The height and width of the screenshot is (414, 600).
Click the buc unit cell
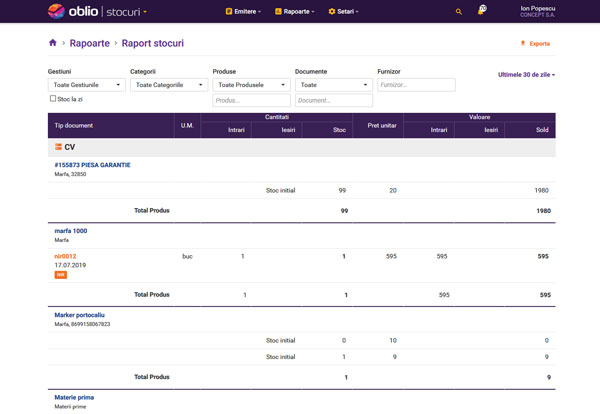tap(188, 256)
